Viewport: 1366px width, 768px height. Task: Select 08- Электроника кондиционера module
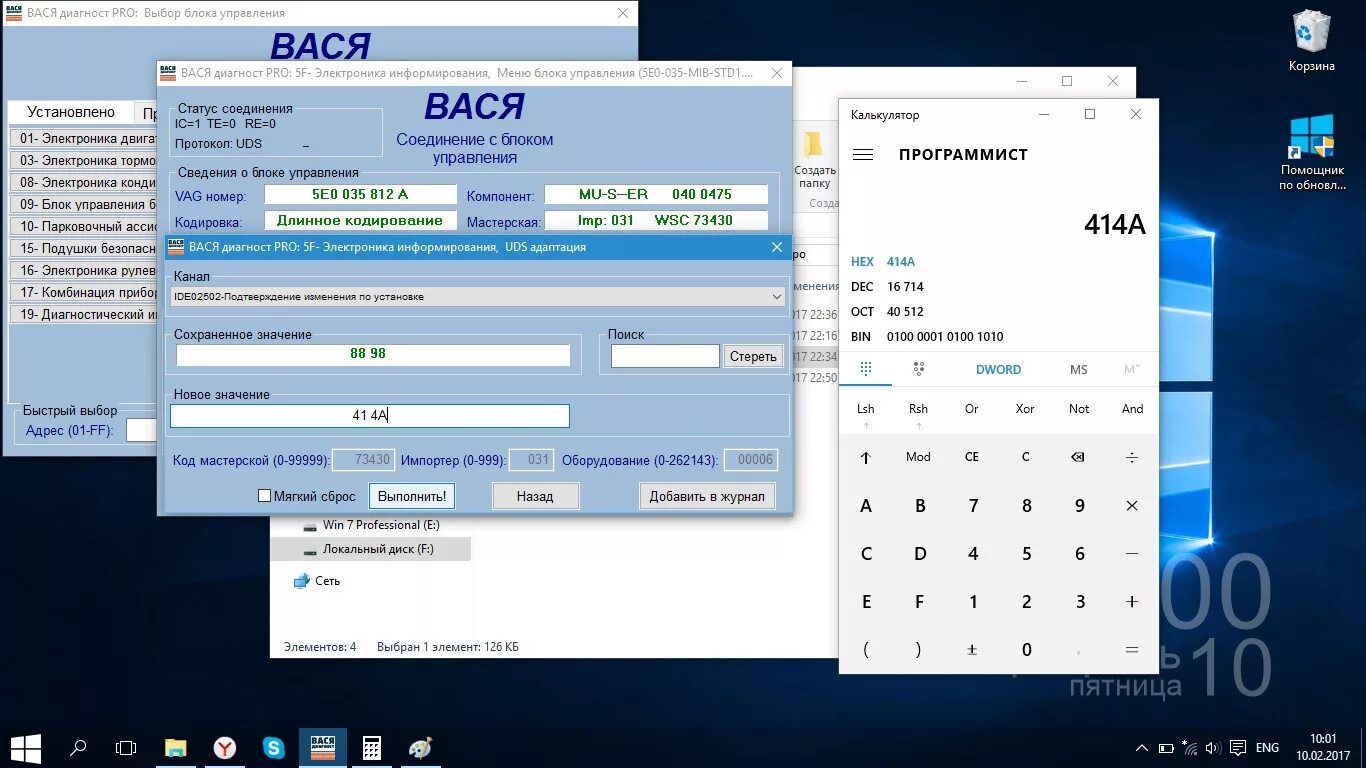84,183
